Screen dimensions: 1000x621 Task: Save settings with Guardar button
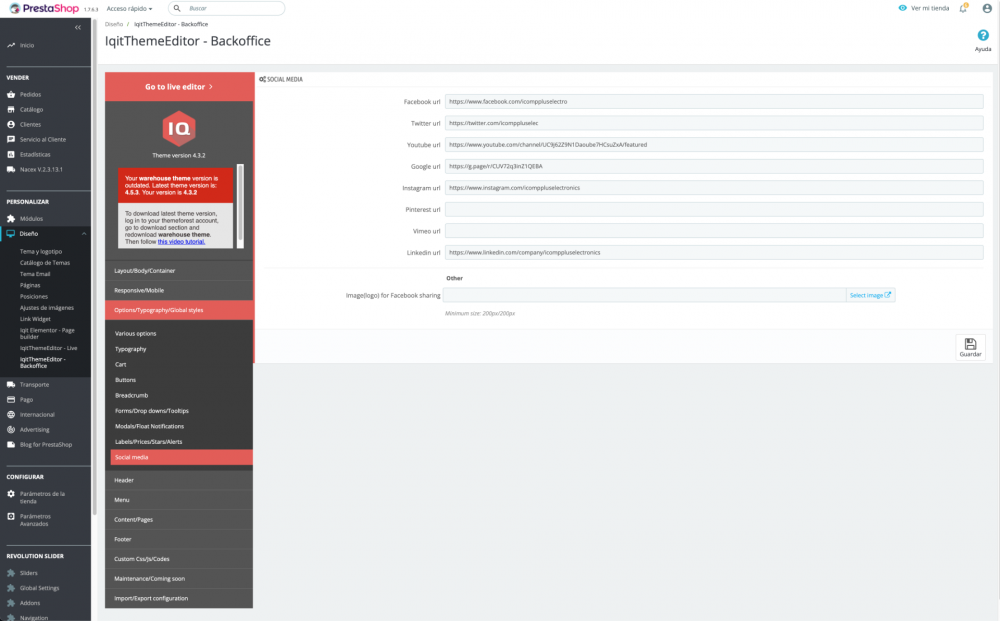pyautogui.click(x=970, y=347)
